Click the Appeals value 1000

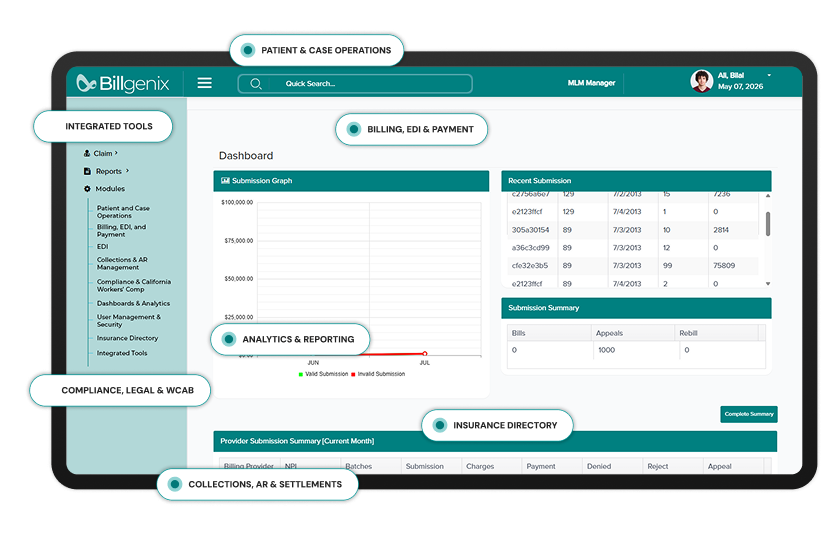606,350
